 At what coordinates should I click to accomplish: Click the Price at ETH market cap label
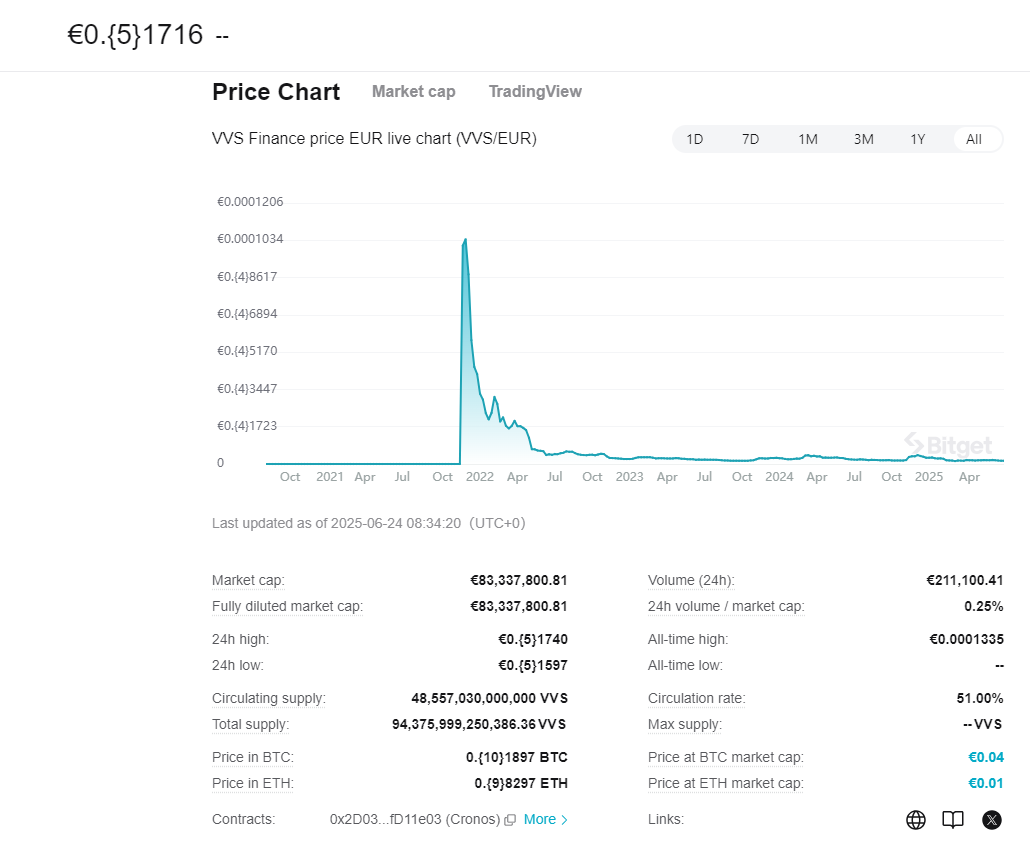(x=726, y=784)
